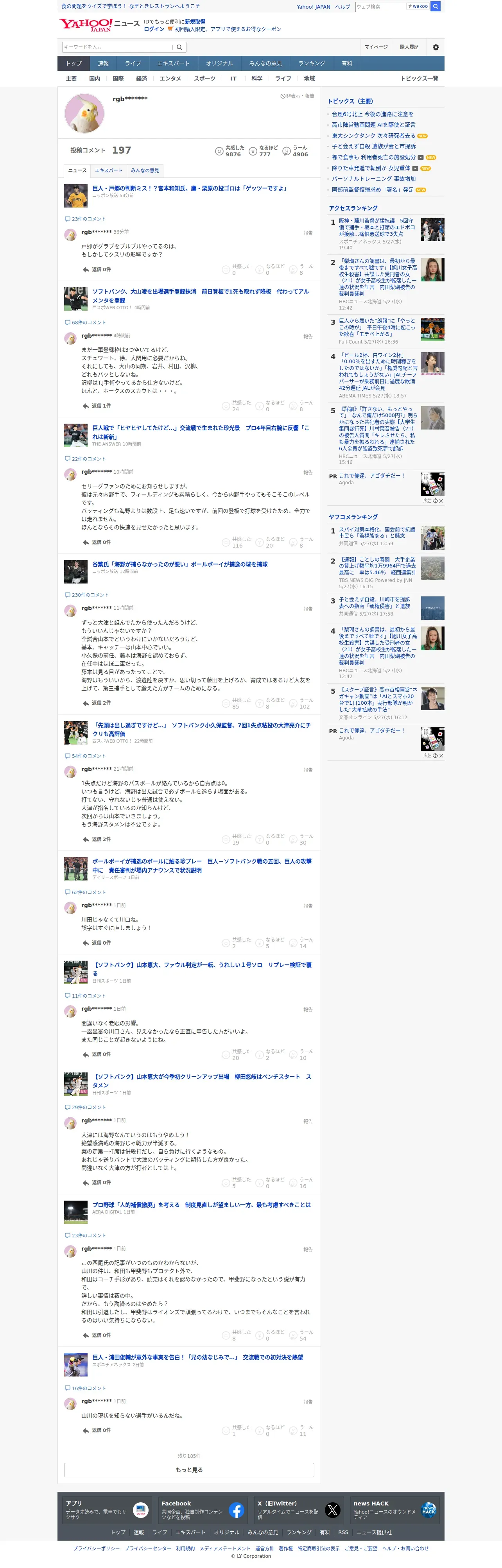This screenshot has width=502, height=1568.
Task: Select the スポーツ category in the sub-navigation
Action: tap(205, 79)
